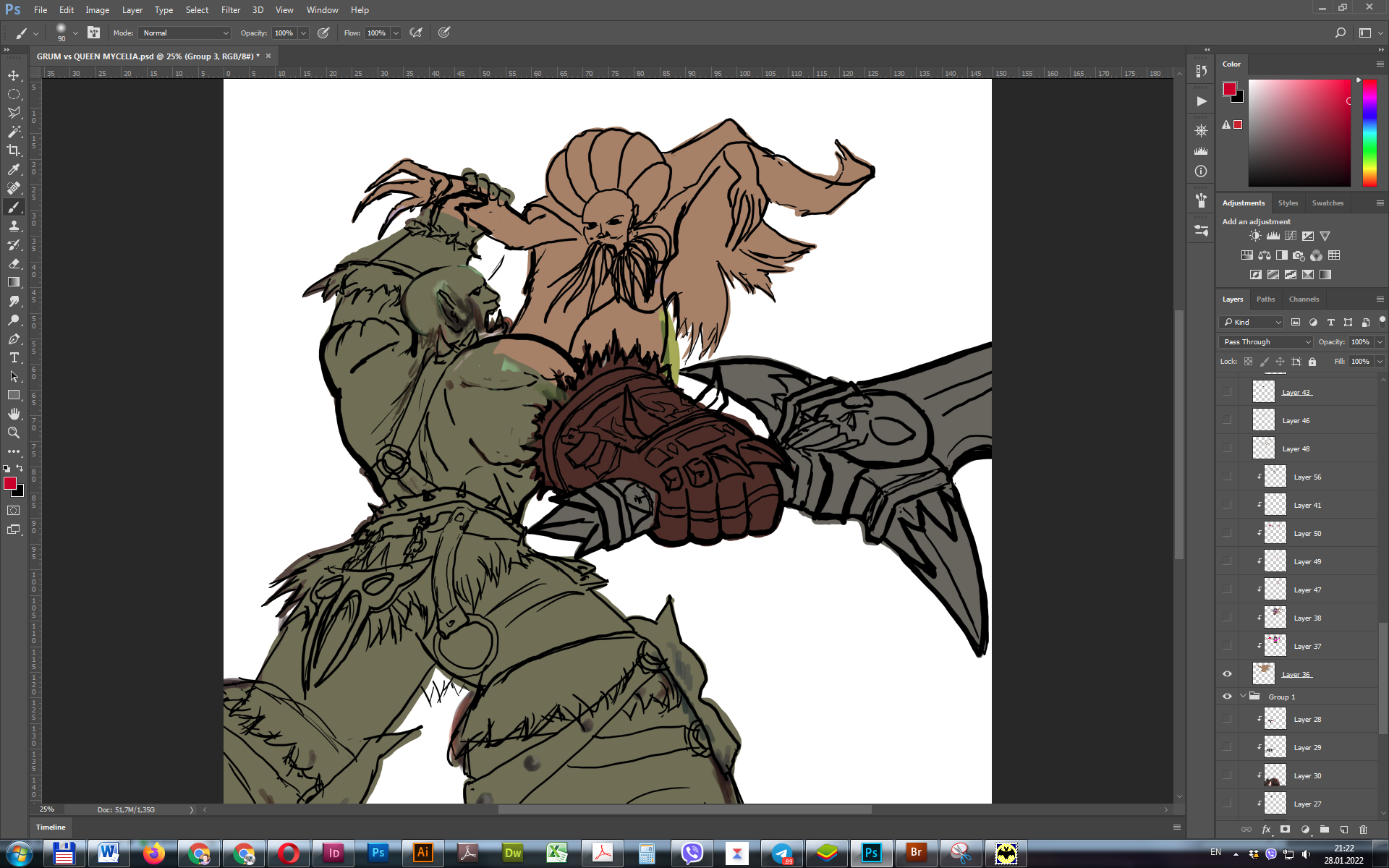The image size is (1389, 868).
Task: Open the Info panel icon
Action: point(1201,171)
